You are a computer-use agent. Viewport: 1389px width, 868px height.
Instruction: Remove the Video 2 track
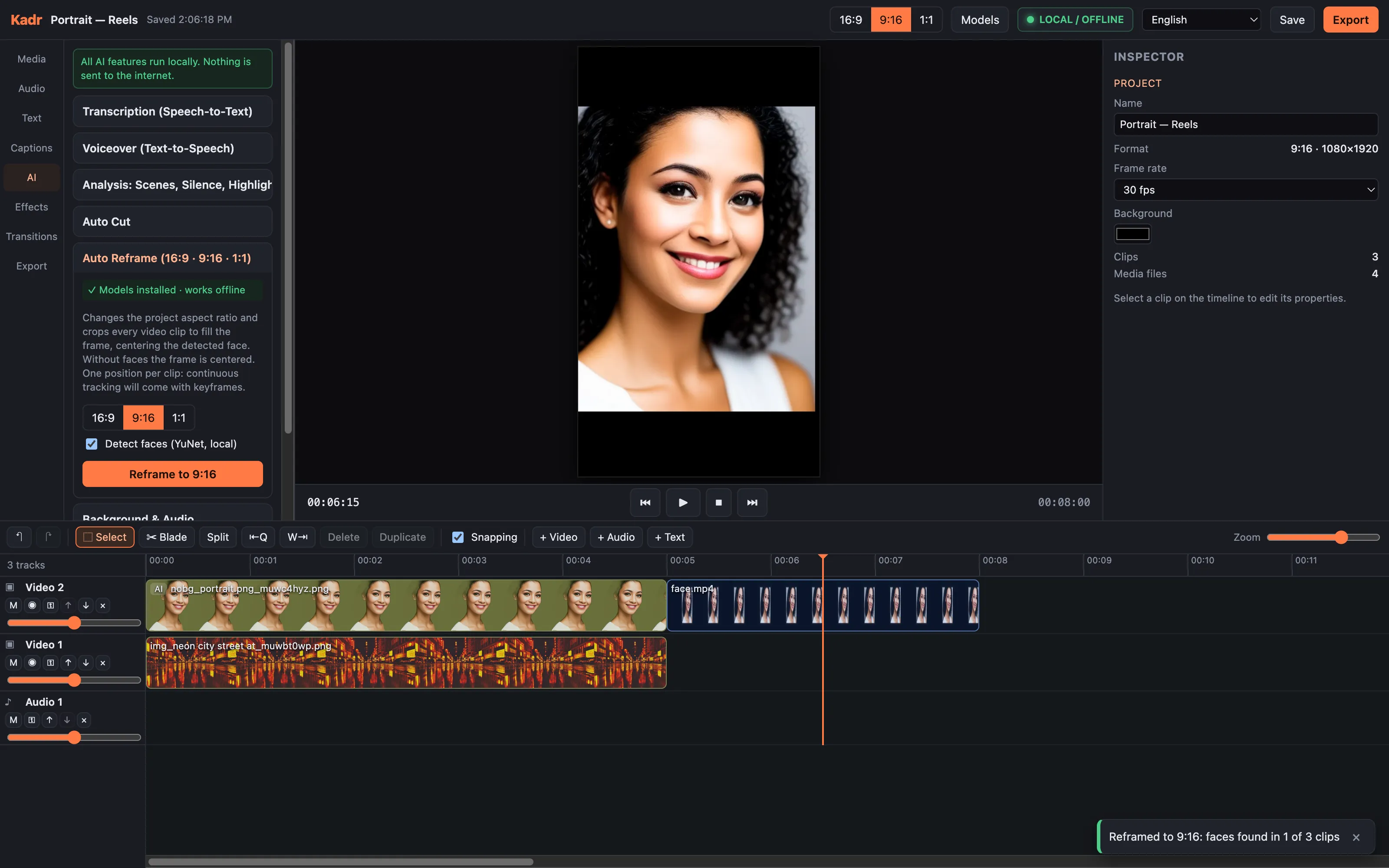(x=103, y=605)
